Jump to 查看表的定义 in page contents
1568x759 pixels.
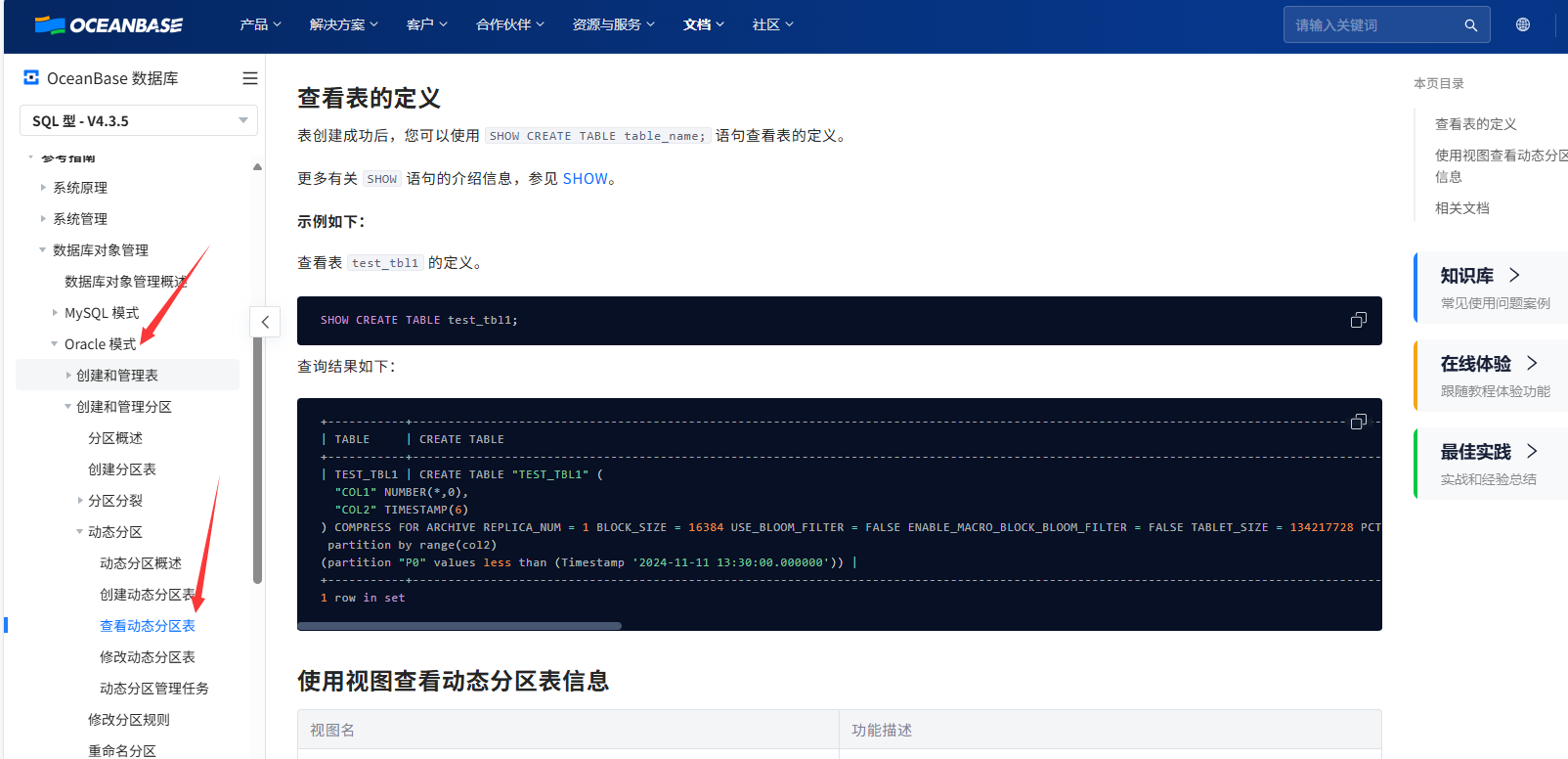1475,124
